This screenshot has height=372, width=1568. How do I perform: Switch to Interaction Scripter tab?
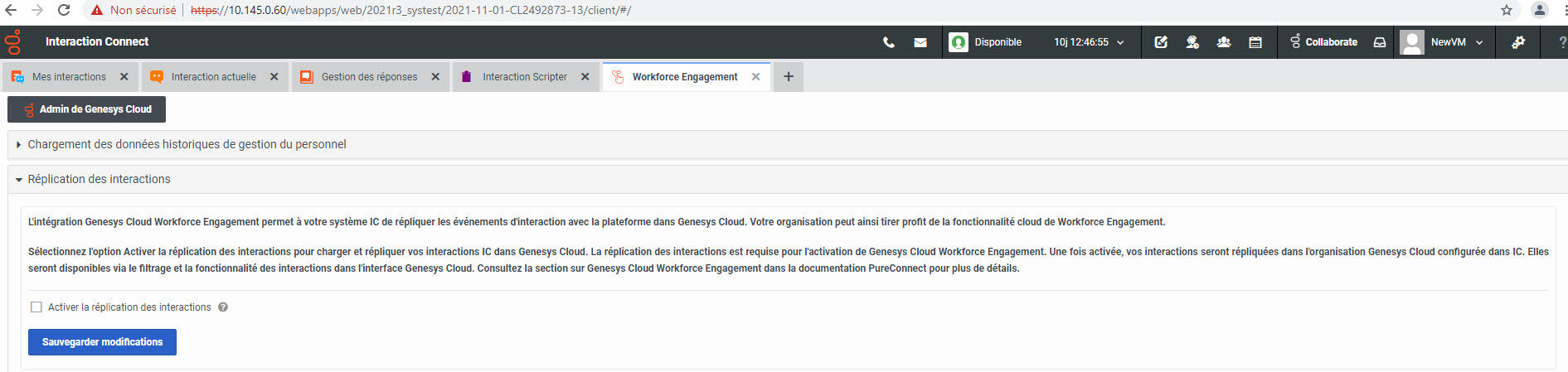(x=524, y=77)
